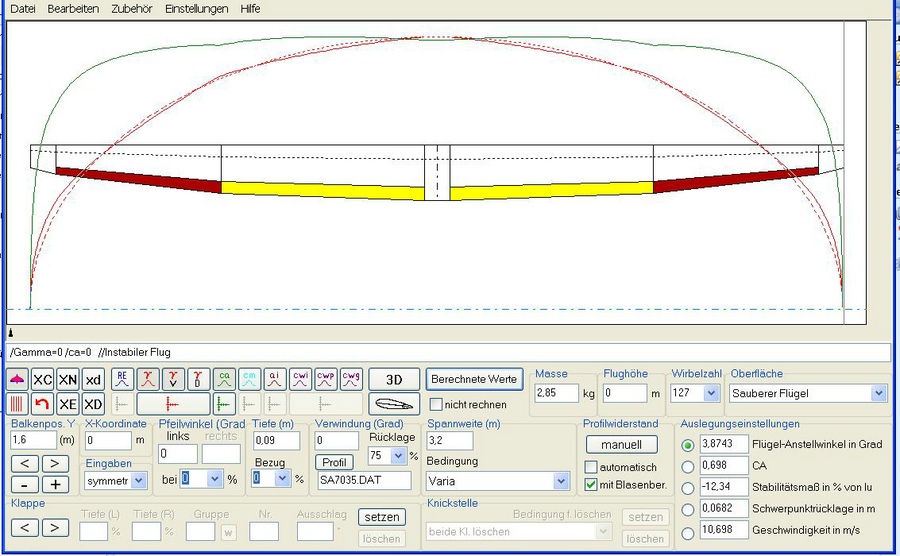Click the Berechnete Werte button
Image resolution: width=900 pixels, height=556 pixels.
coord(474,379)
